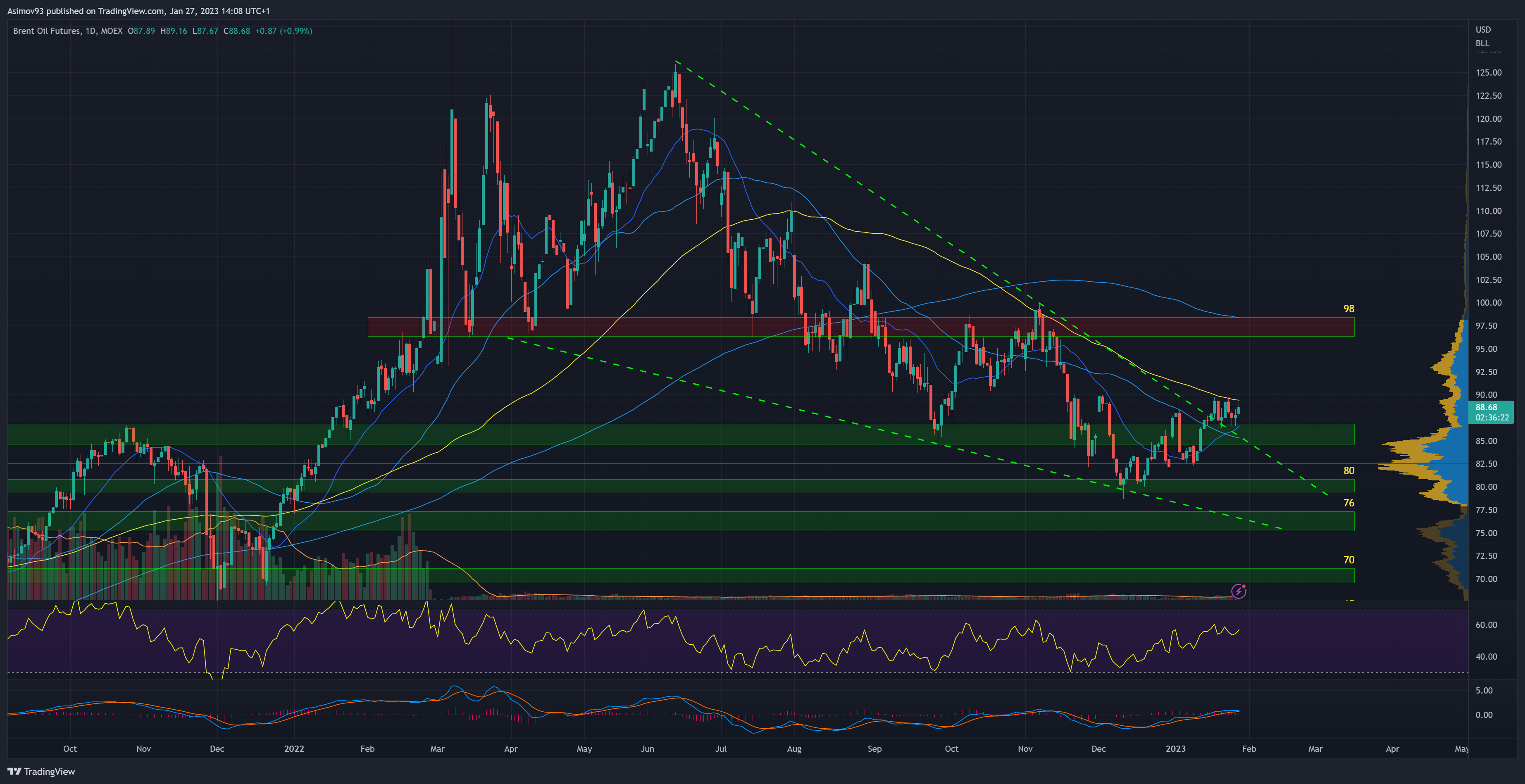
Task: Click the Asimov93 published on TradingView.com header
Action: click(x=138, y=11)
